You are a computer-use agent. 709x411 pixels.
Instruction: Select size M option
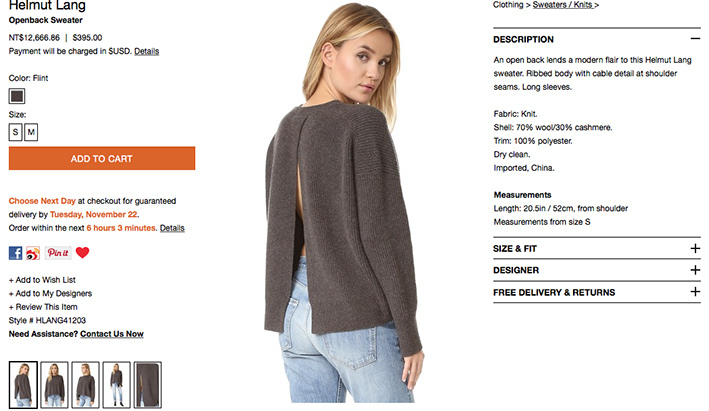[x=31, y=132]
